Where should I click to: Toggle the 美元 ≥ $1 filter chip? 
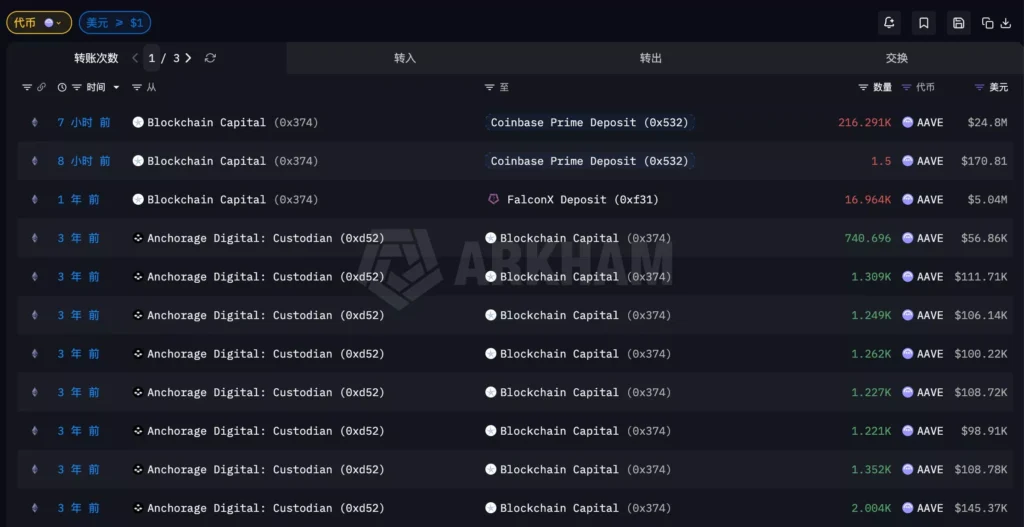pyautogui.click(x=115, y=22)
